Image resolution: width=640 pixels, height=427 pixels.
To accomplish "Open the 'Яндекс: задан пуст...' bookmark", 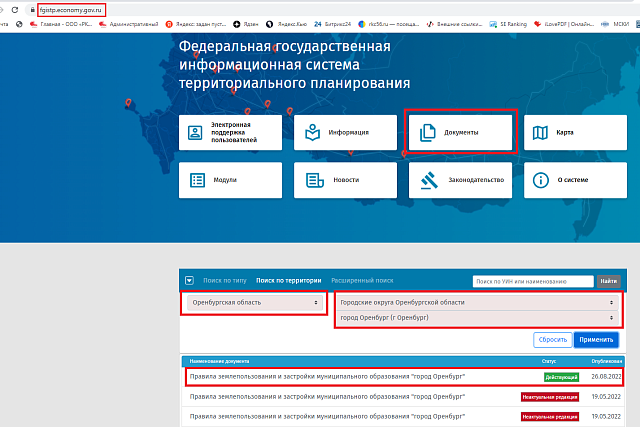I will point(196,24).
